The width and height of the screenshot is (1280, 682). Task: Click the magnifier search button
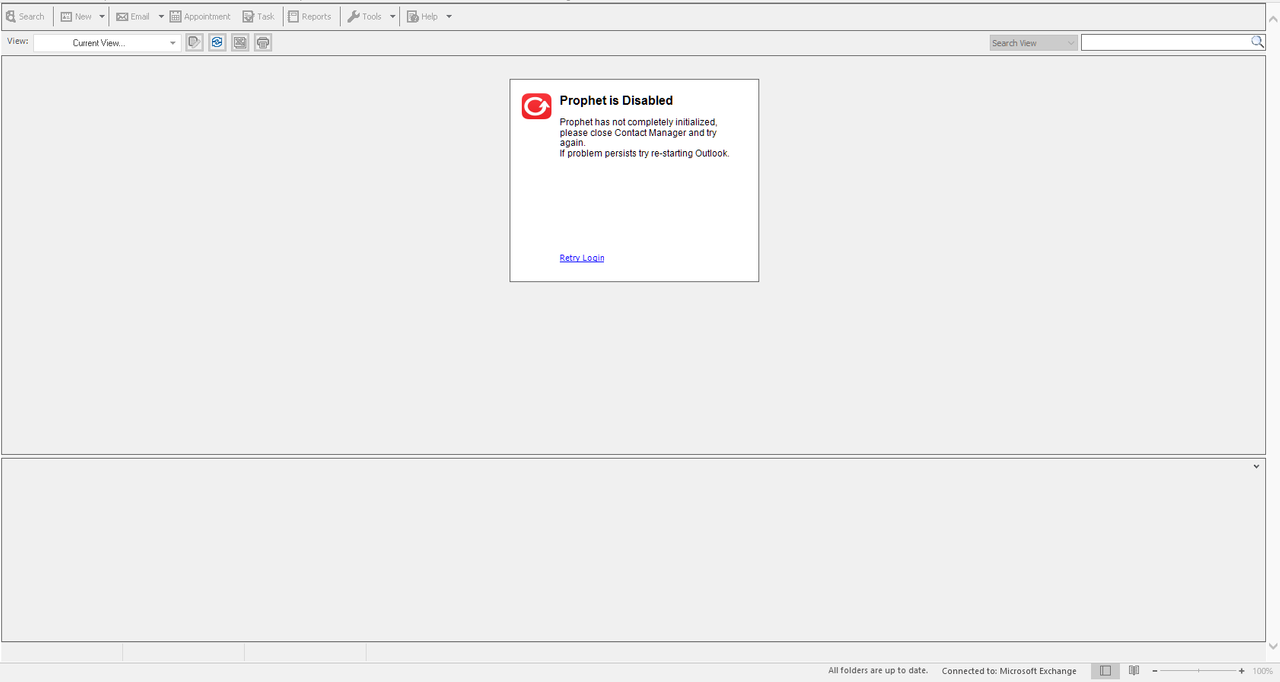coord(1257,42)
